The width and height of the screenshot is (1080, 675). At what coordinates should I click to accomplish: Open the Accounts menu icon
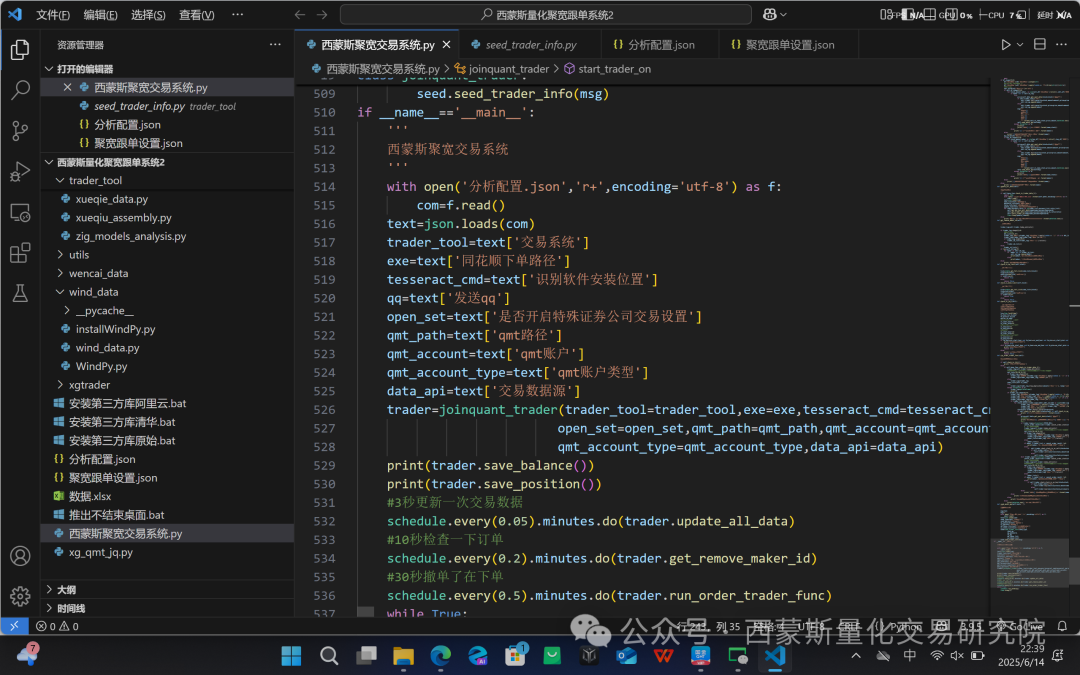tap(20, 555)
